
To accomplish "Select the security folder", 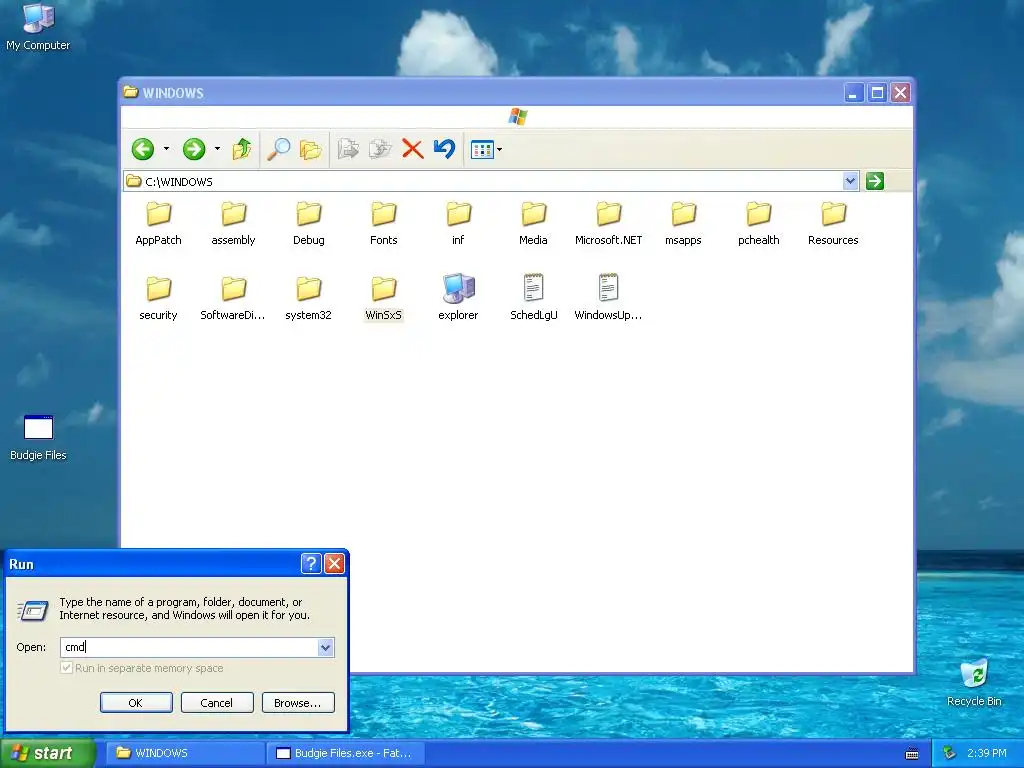I will pyautogui.click(x=158, y=299).
